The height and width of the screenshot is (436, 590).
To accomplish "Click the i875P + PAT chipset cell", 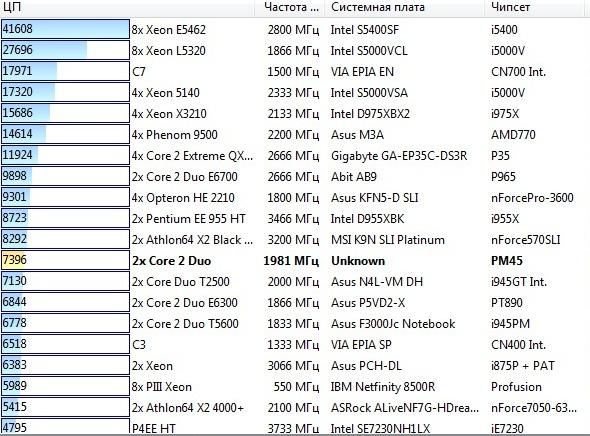I will [x=523, y=366].
